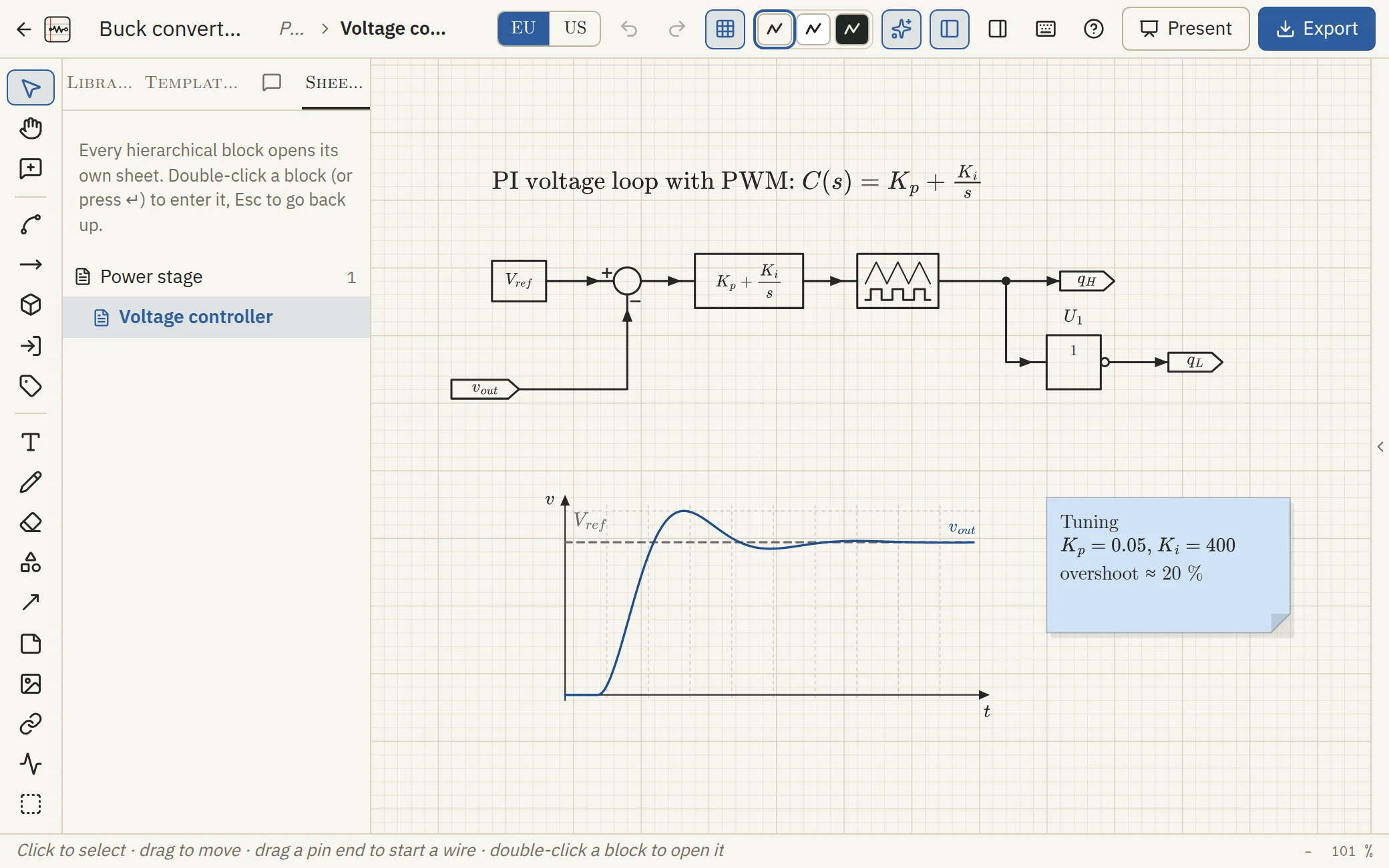The width and height of the screenshot is (1389, 868).
Task: Select the waveform plot tool
Action: 31,764
